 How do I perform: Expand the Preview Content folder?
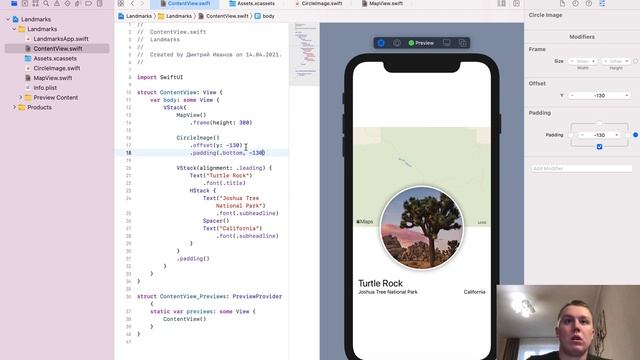tap(21, 98)
